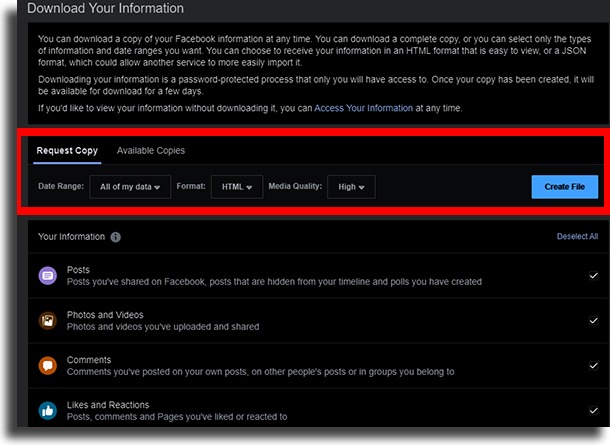Switch to the Available Copies tab
The width and height of the screenshot is (610, 445).
coord(151,151)
